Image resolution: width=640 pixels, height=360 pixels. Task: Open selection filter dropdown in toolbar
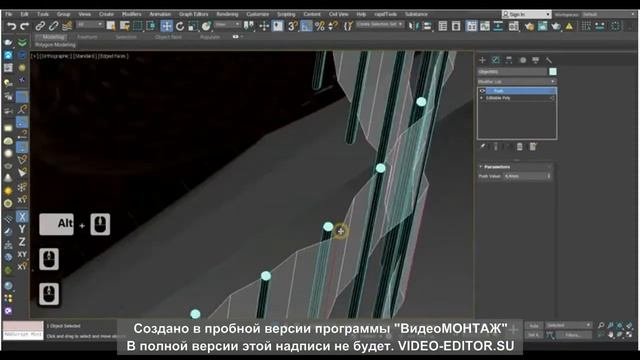90,25
